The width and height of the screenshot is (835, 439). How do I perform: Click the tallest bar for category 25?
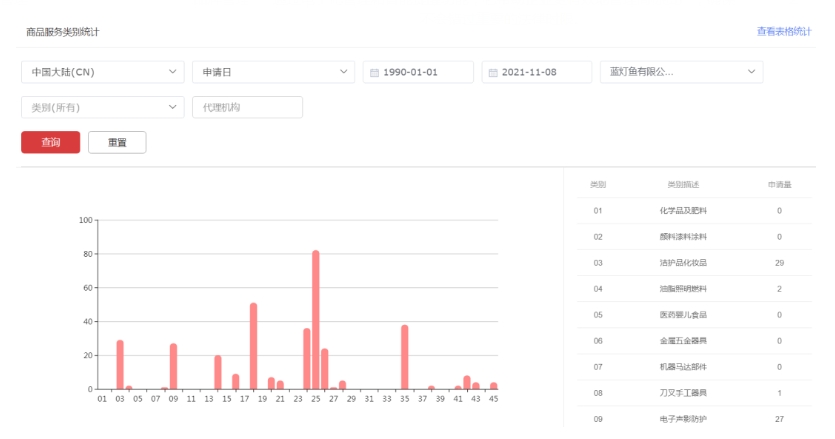click(x=316, y=320)
